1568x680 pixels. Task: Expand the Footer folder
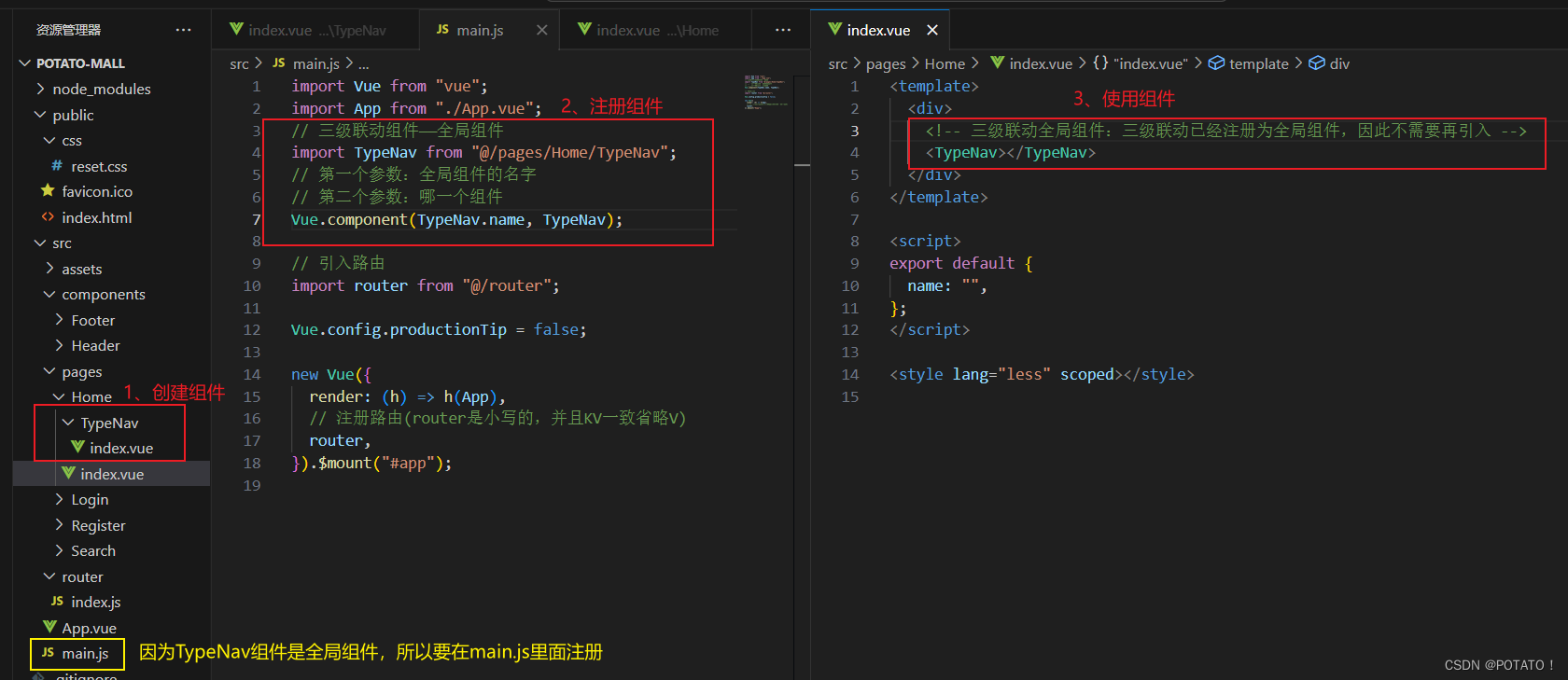coord(59,320)
